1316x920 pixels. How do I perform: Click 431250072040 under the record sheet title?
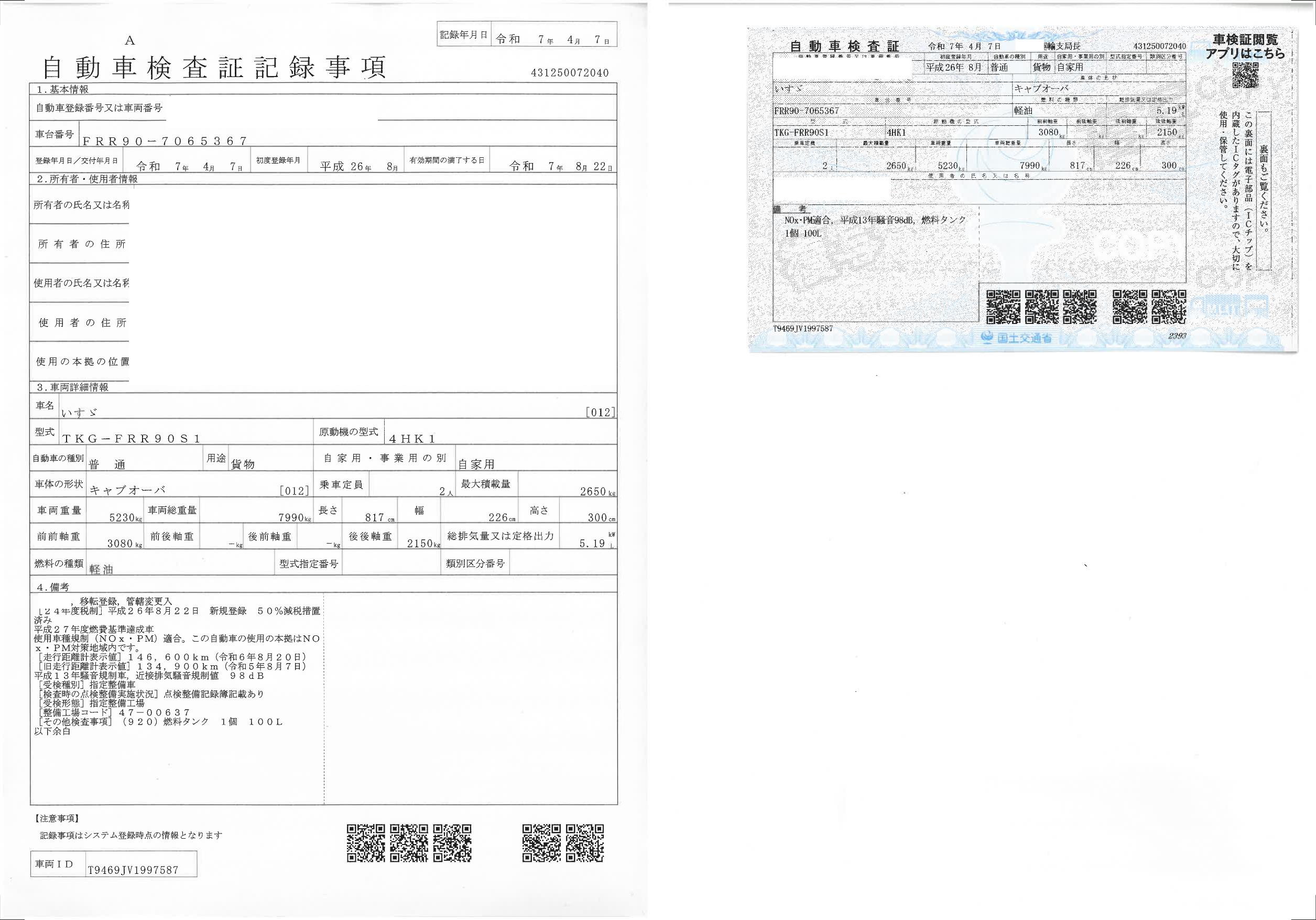point(570,73)
